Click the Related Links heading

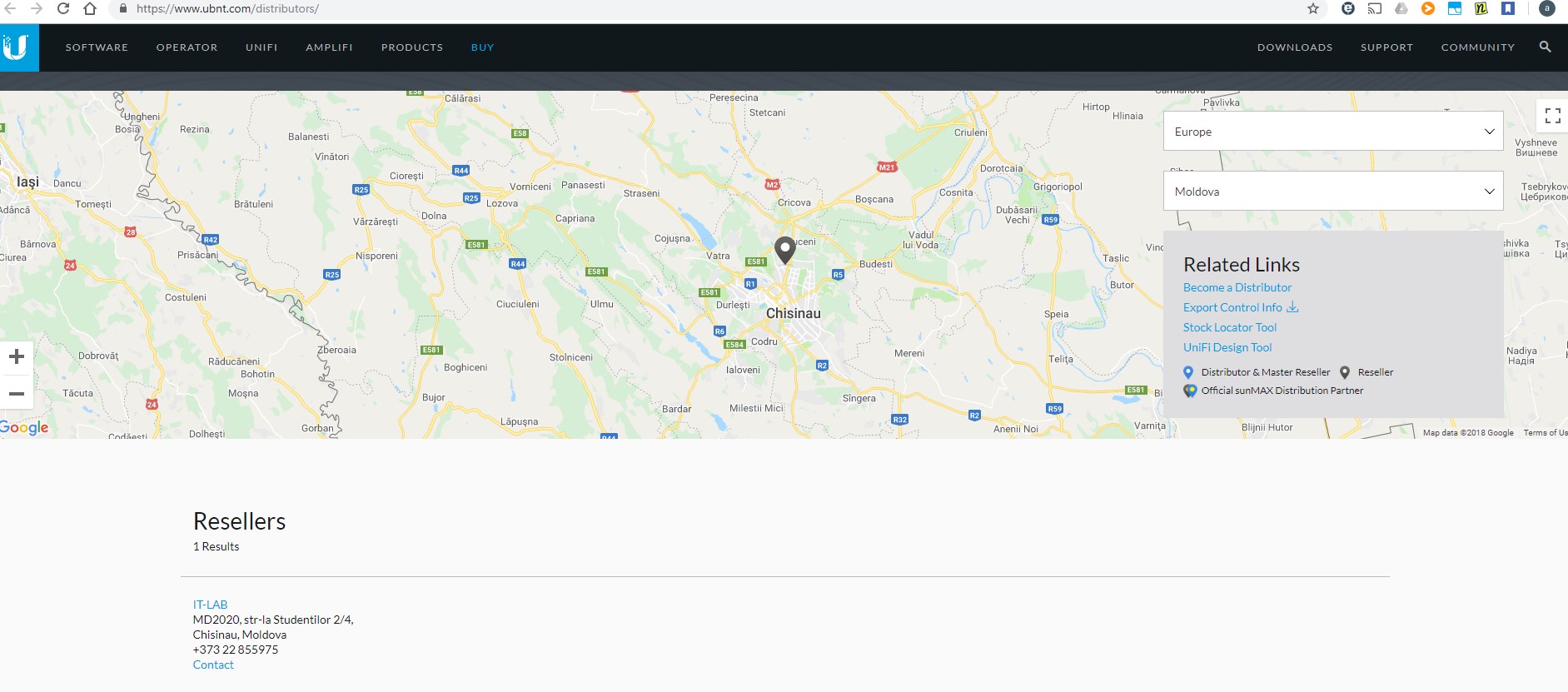1242,265
